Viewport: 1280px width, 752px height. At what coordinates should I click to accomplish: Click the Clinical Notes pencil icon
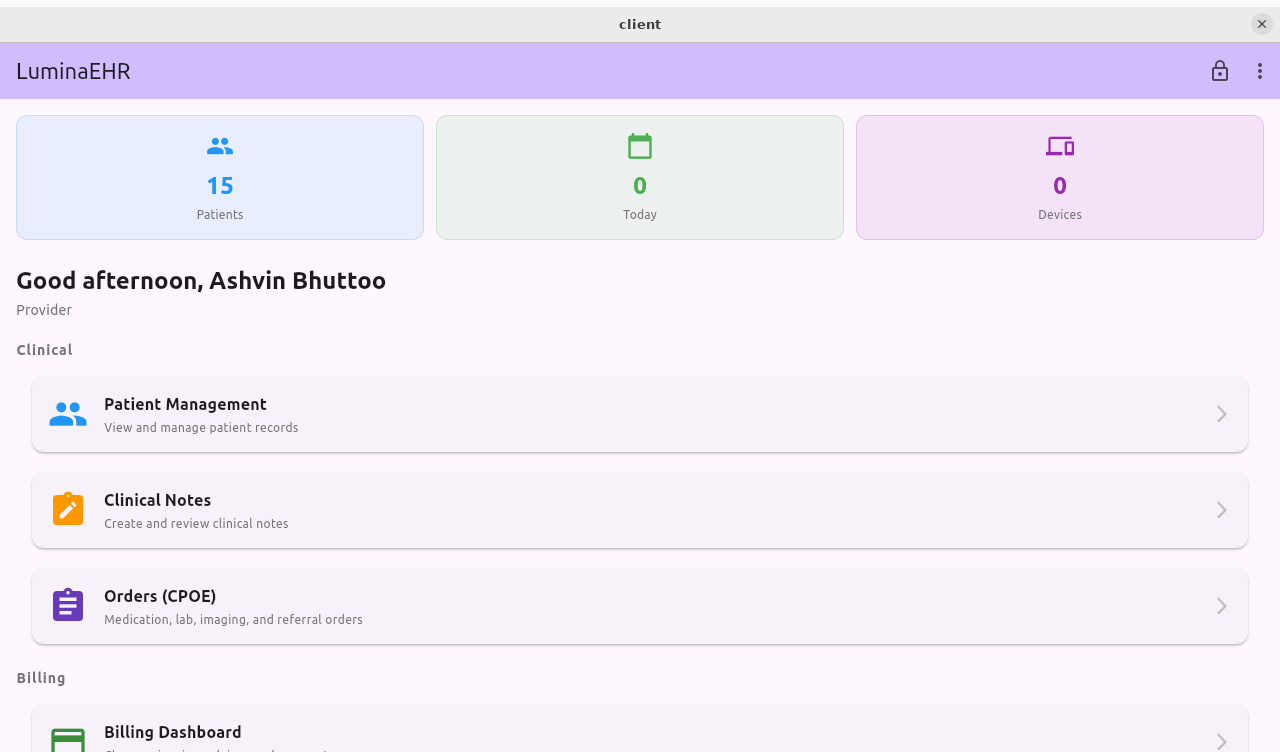[67, 509]
